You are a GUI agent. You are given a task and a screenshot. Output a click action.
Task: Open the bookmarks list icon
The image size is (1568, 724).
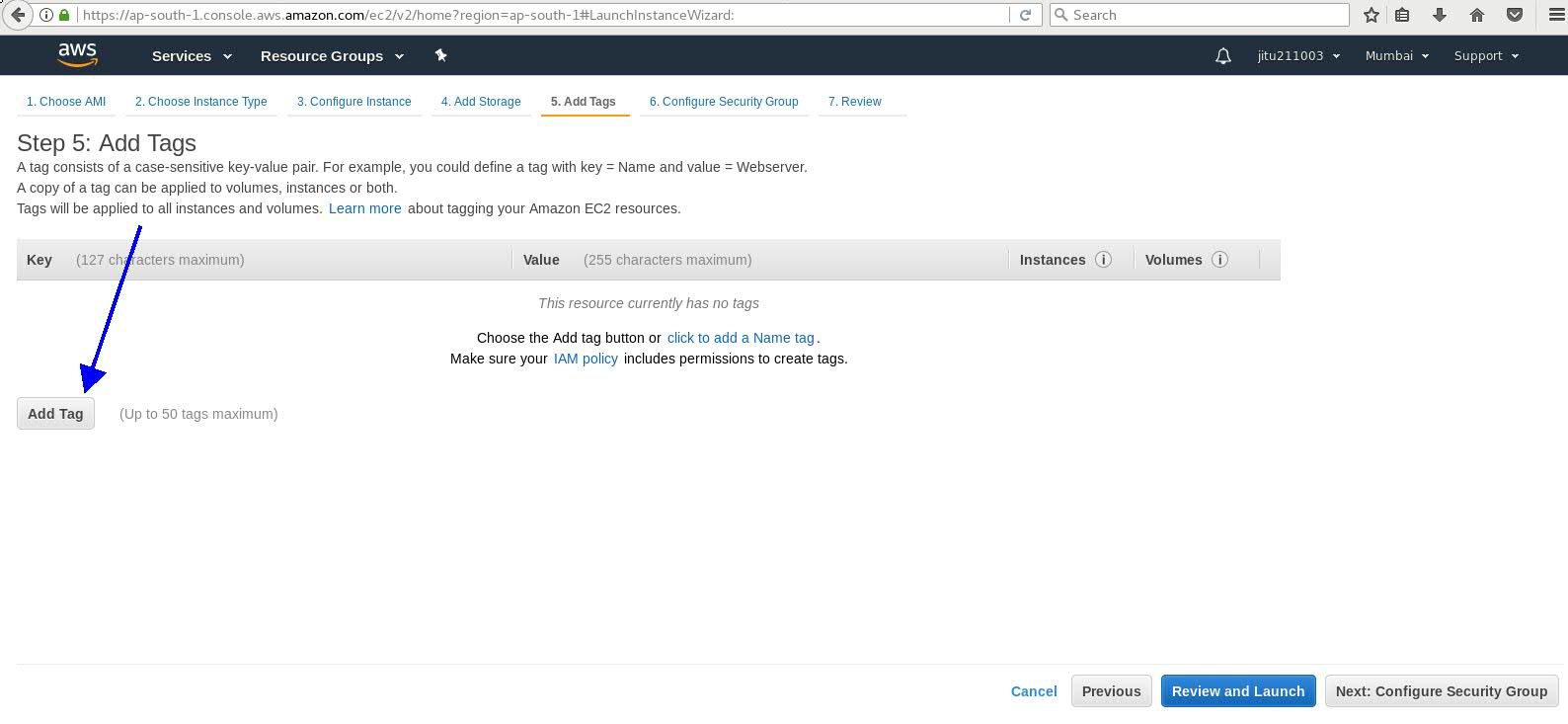pos(1402,15)
